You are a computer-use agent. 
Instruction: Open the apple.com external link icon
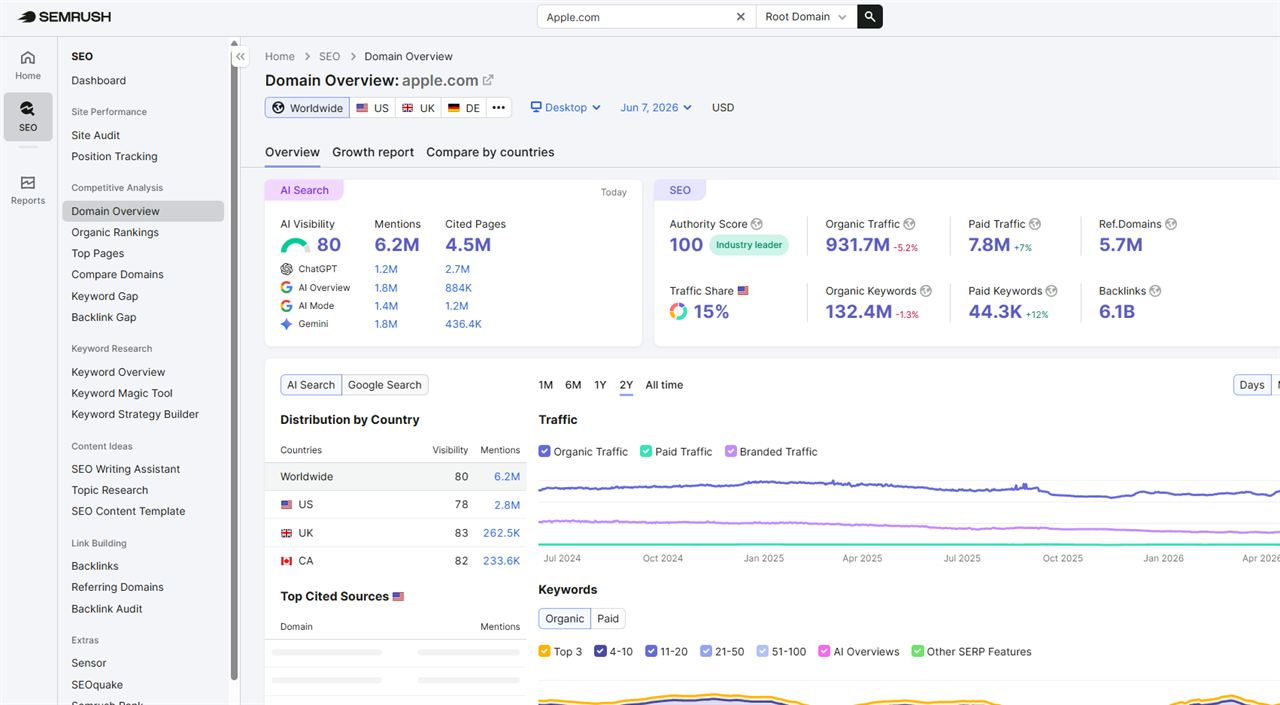coord(488,80)
